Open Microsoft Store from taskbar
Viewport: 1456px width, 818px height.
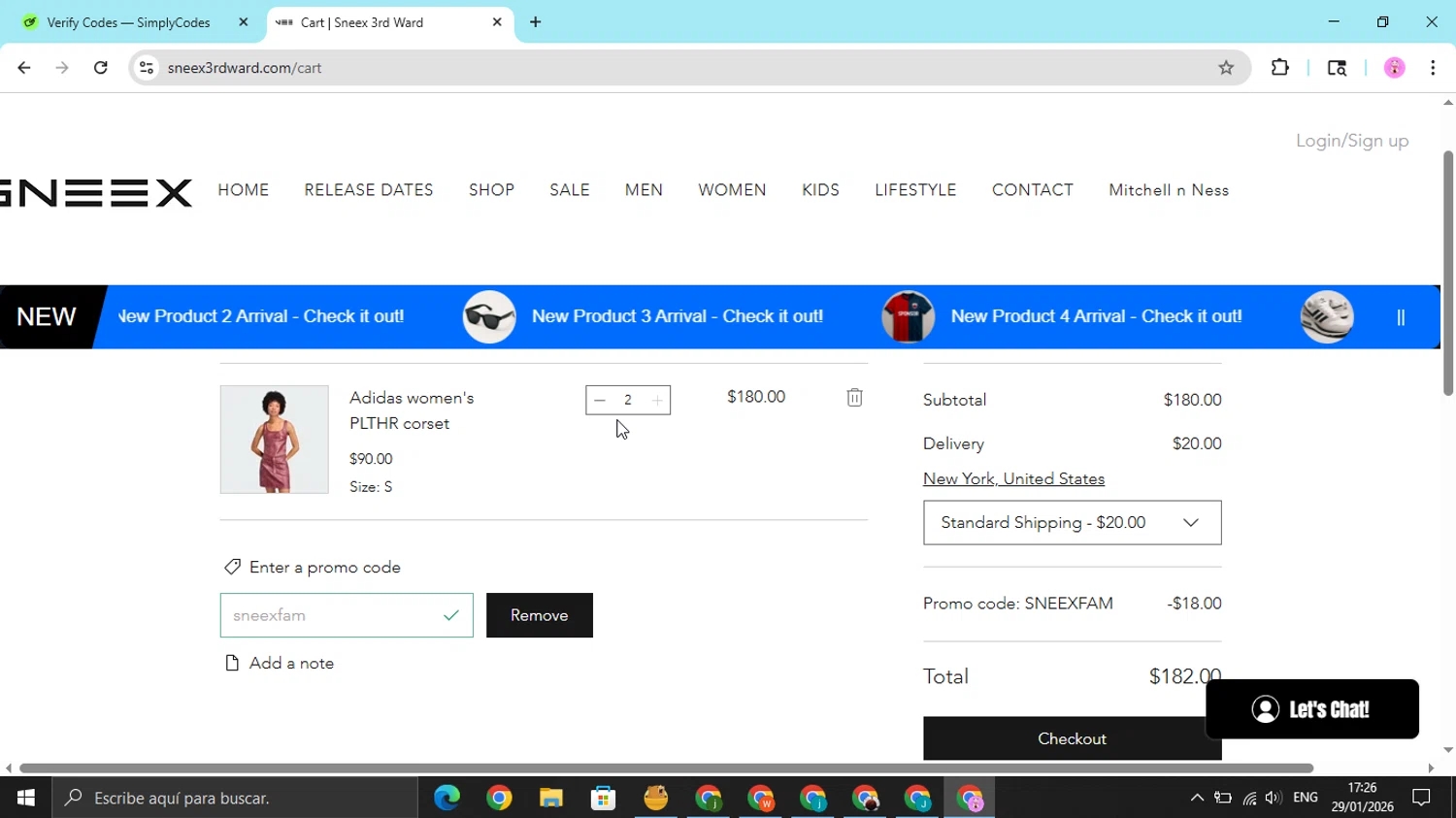(604, 798)
